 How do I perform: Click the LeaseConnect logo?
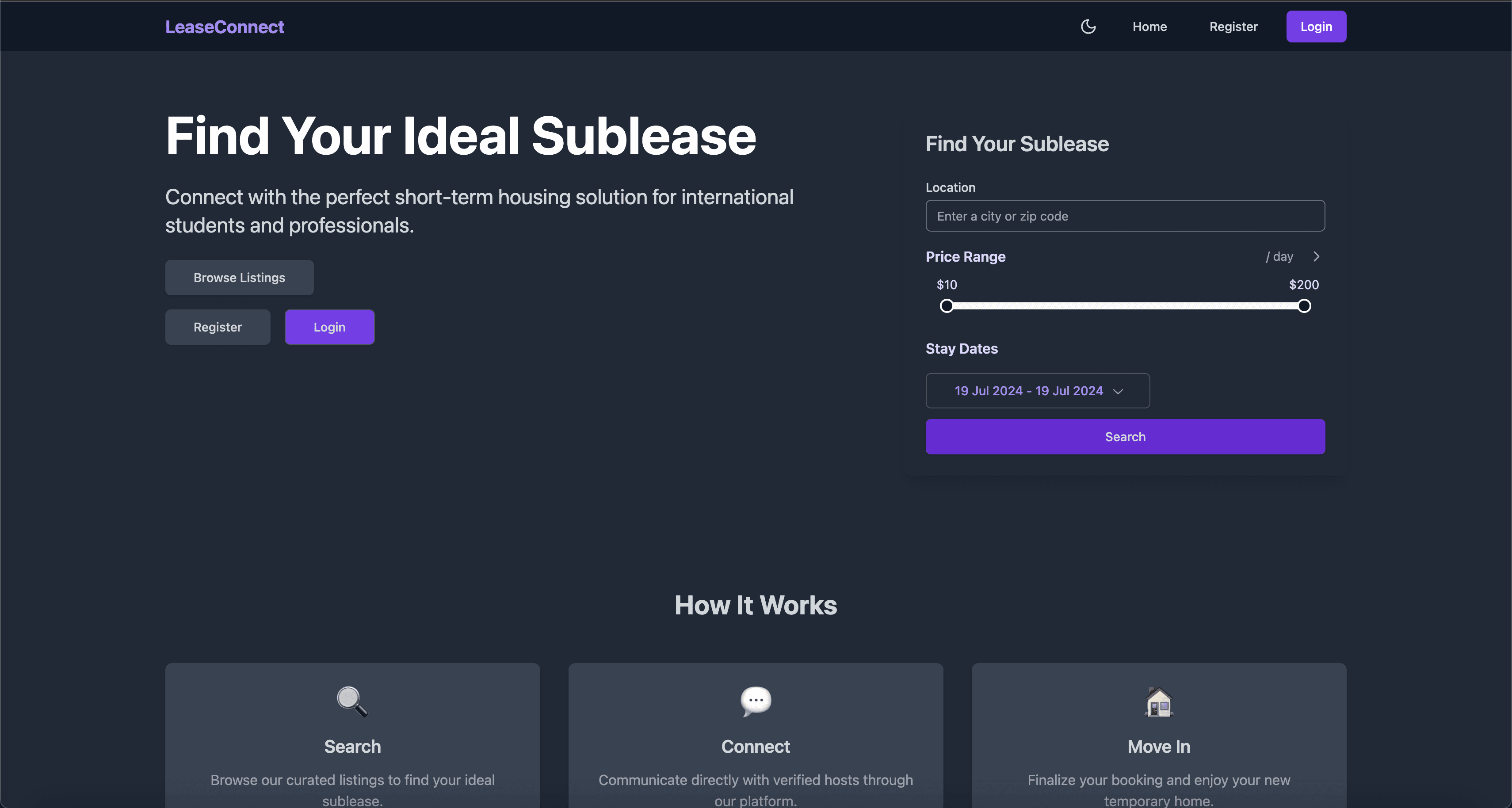pos(225,27)
